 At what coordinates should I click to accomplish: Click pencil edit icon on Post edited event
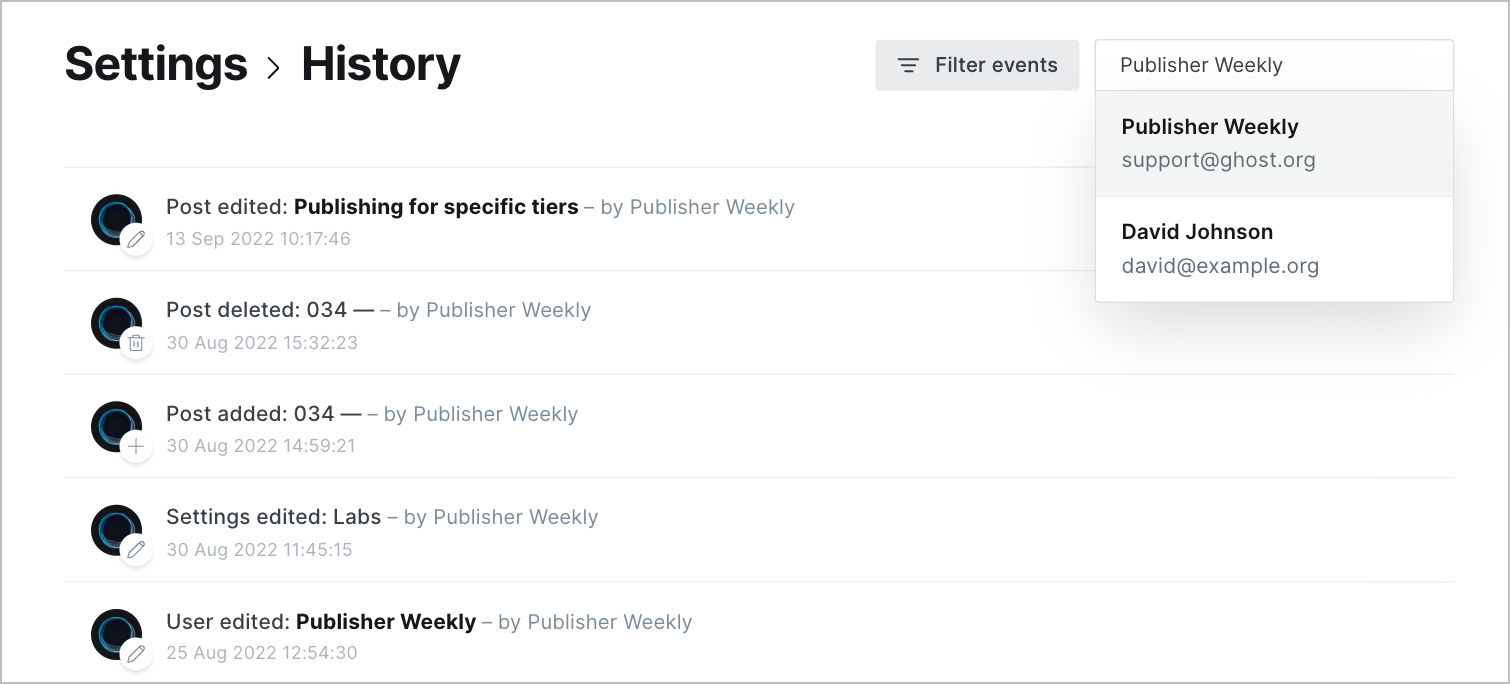point(136,240)
